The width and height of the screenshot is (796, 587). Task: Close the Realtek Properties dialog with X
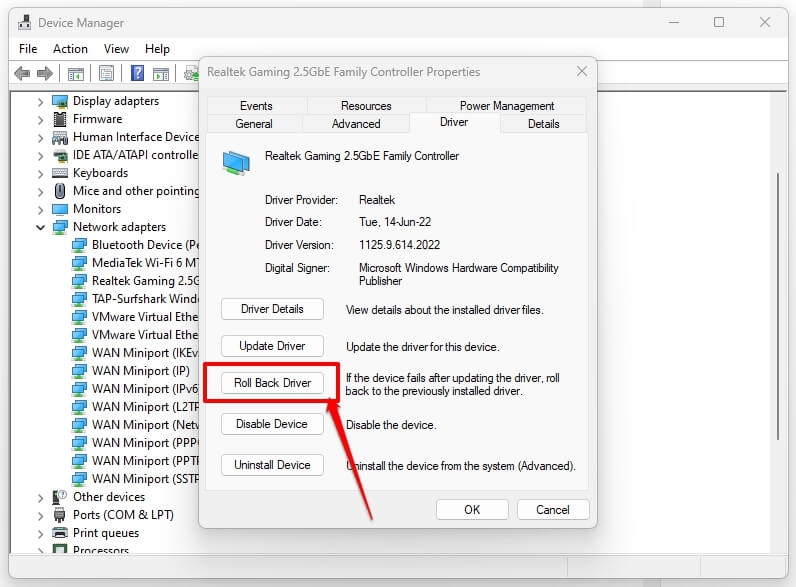tap(582, 71)
